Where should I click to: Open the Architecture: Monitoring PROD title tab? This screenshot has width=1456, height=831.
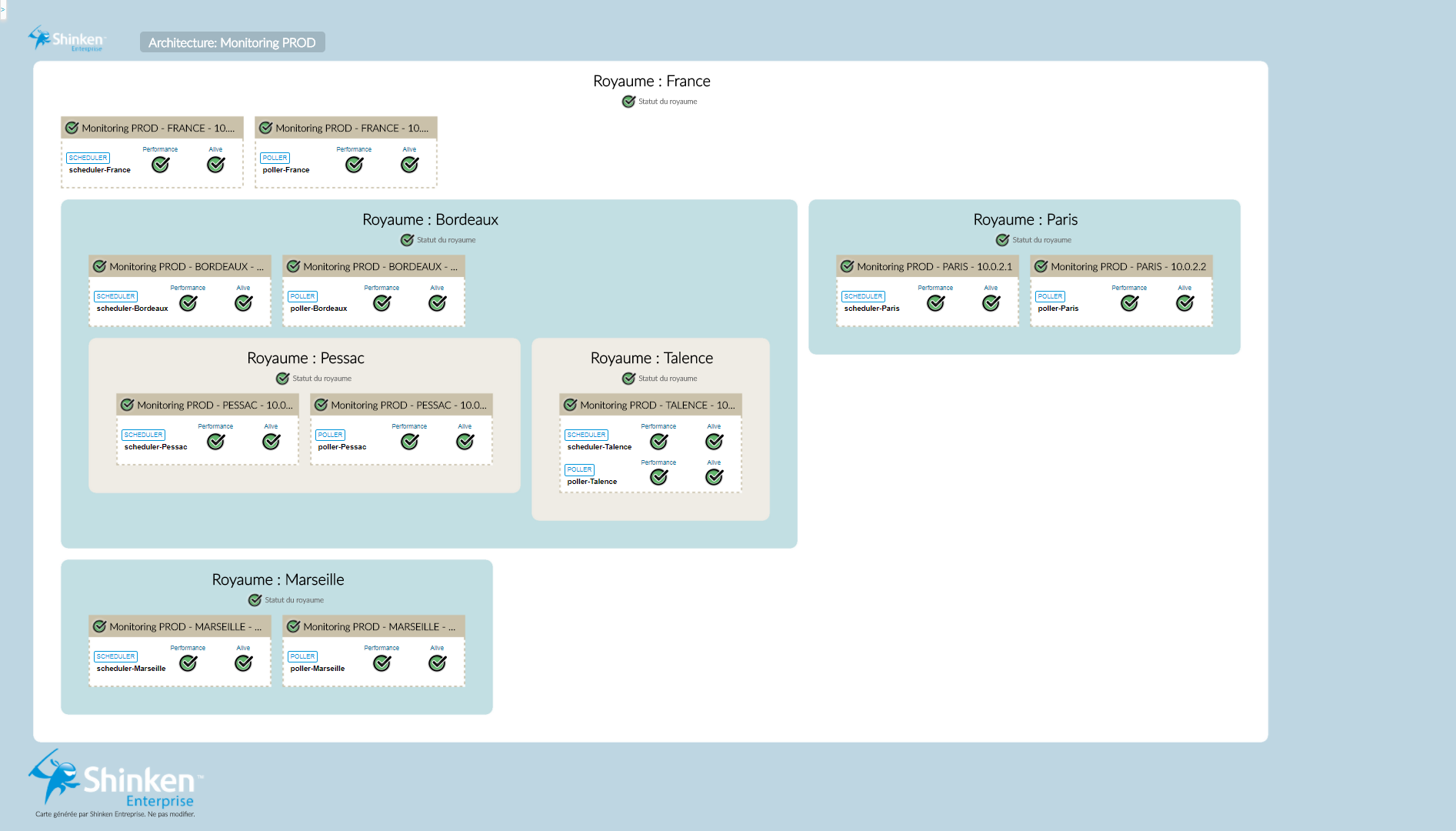[232, 42]
